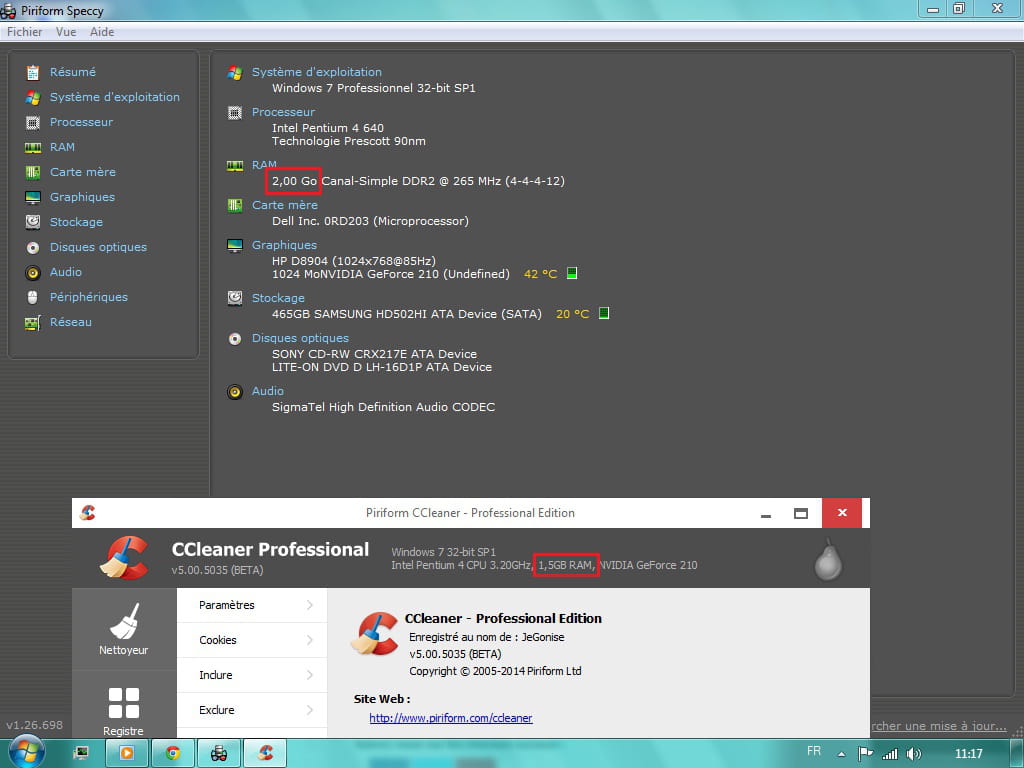Viewport: 1024px width, 768px height.
Task: Click the "42 °C" graphics temperature value
Action: coord(541,274)
